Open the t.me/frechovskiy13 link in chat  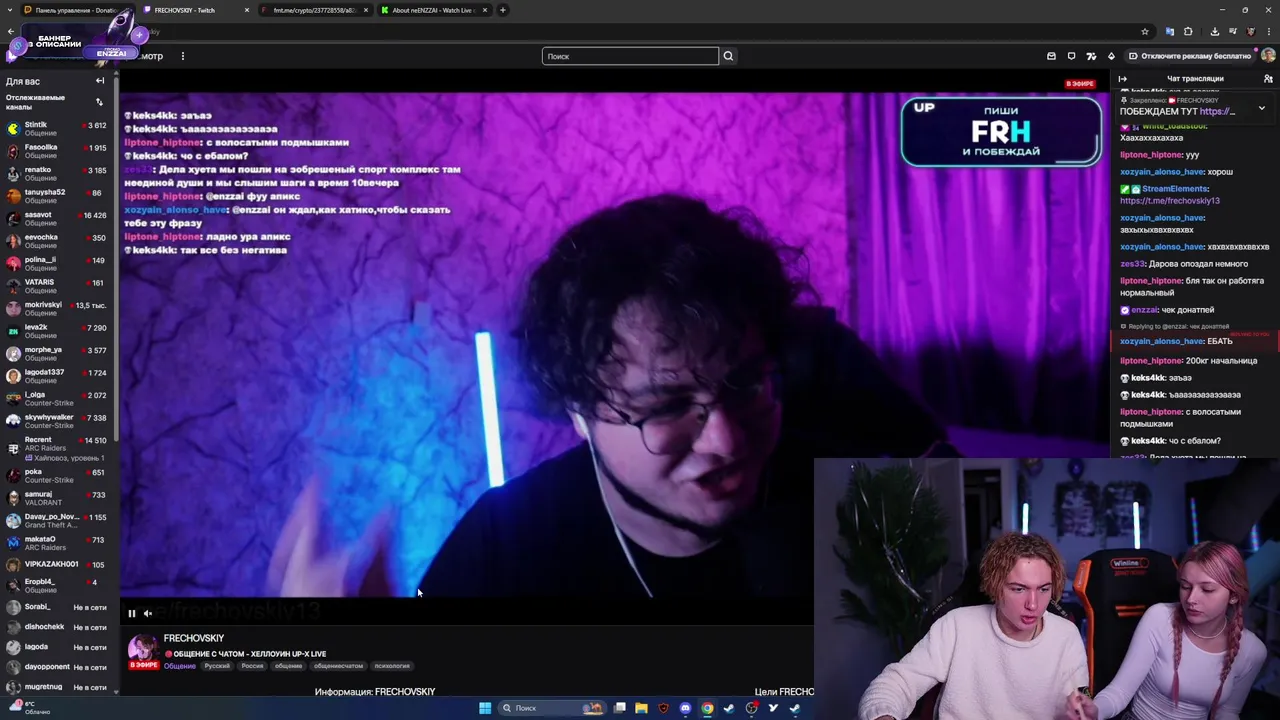(x=1170, y=201)
